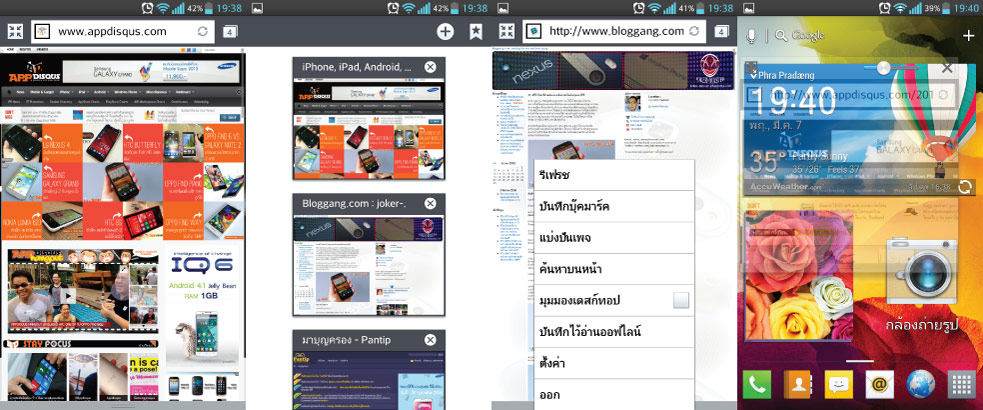The image size is (983, 410).
Task: Choose แบ่งปันเพจ from the browser menu
Action: (615, 238)
